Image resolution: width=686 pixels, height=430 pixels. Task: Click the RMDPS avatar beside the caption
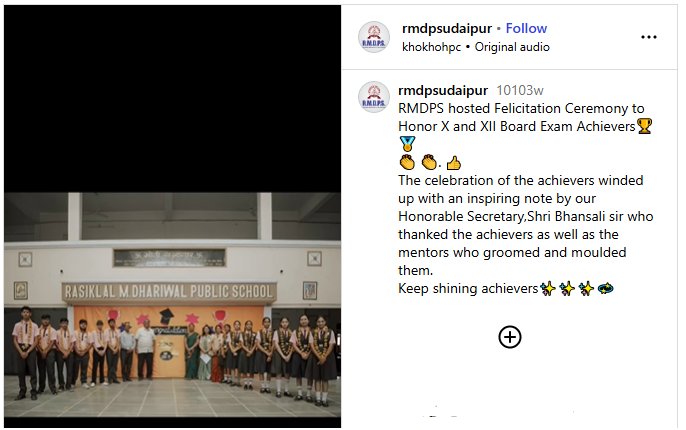[374, 97]
